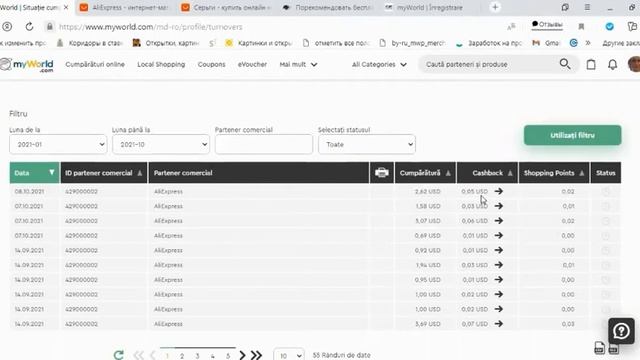Open a new browser tab
This screenshot has height=360, width=640.
(495, 7)
